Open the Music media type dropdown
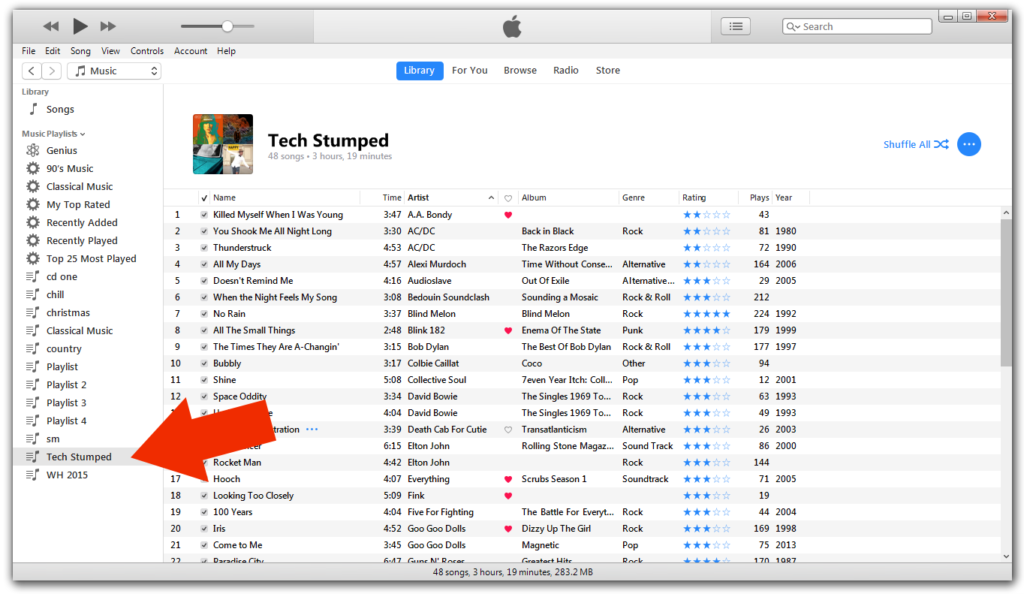The width and height of the screenshot is (1024, 594). 114,70
